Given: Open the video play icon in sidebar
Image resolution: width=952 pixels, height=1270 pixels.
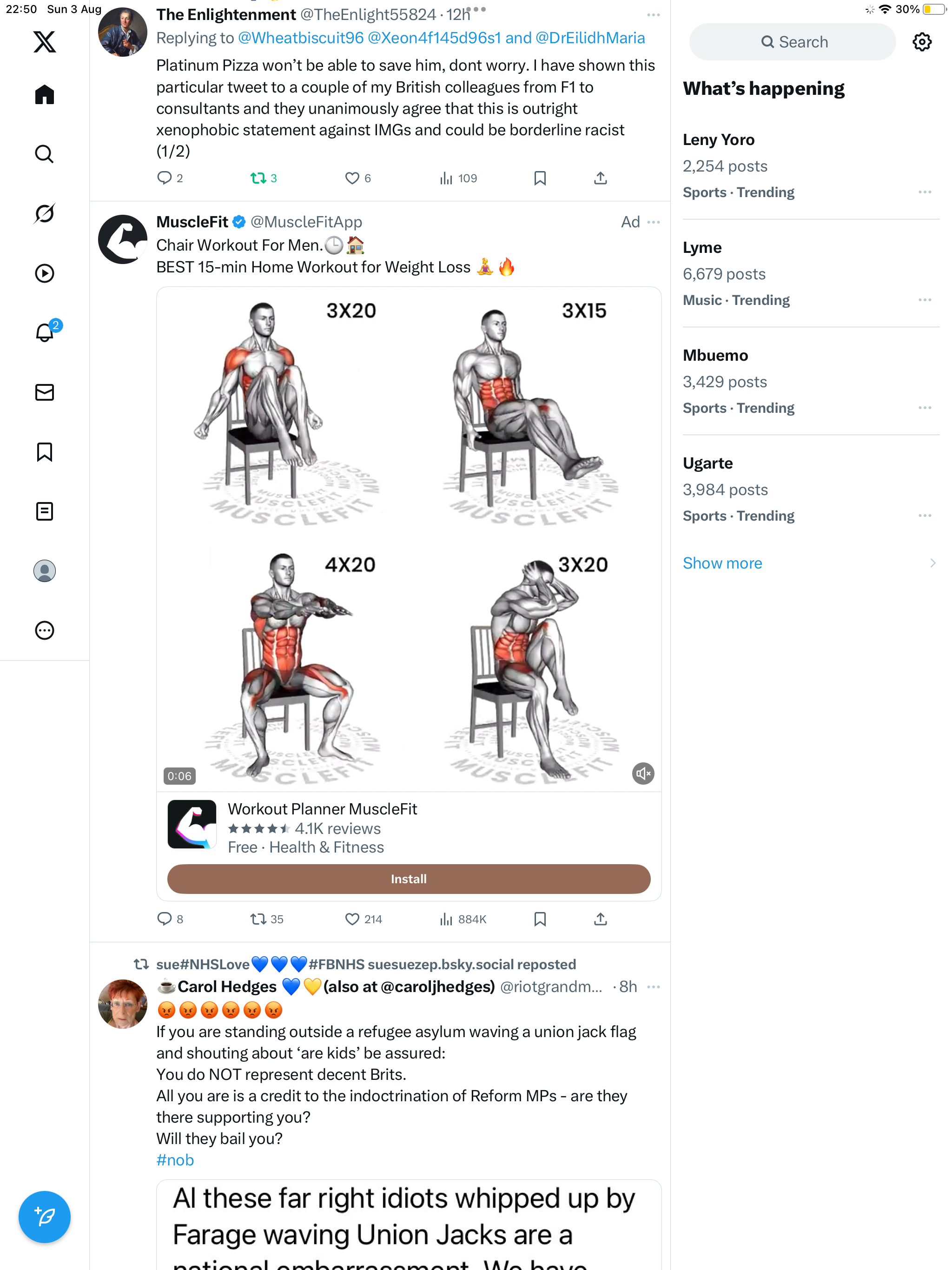Looking at the screenshot, I should pyautogui.click(x=44, y=273).
